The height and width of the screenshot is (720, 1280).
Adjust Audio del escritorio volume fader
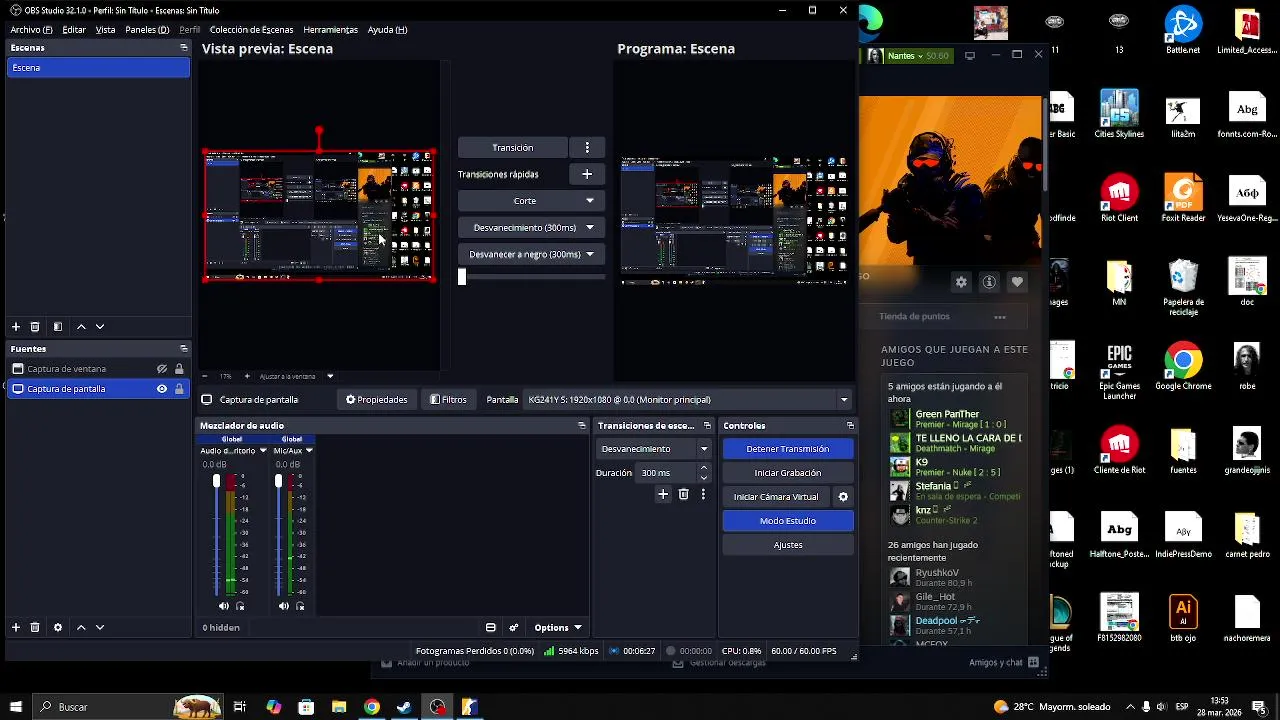coord(216,482)
